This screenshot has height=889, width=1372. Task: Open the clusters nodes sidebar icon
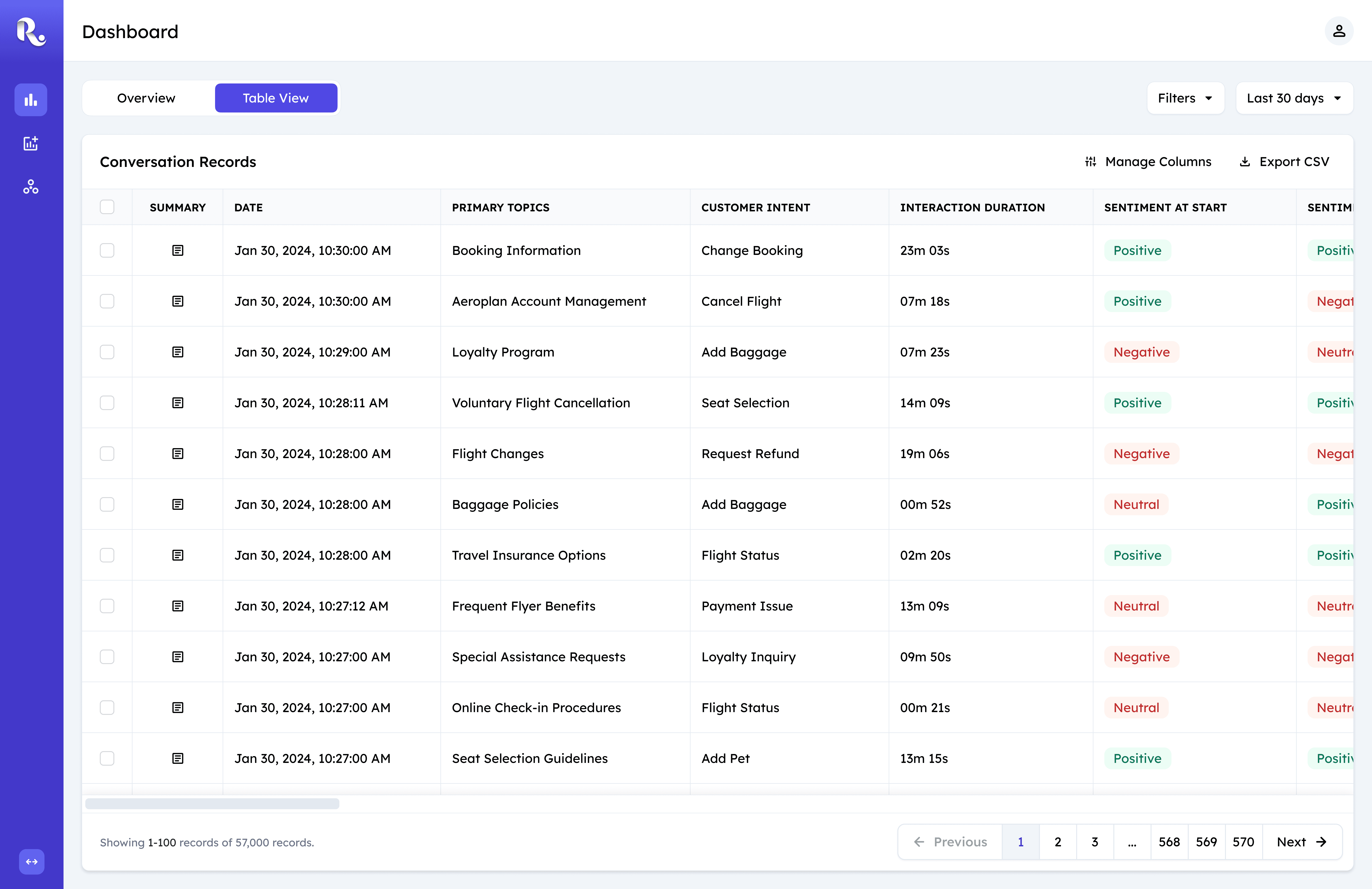coord(31,187)
